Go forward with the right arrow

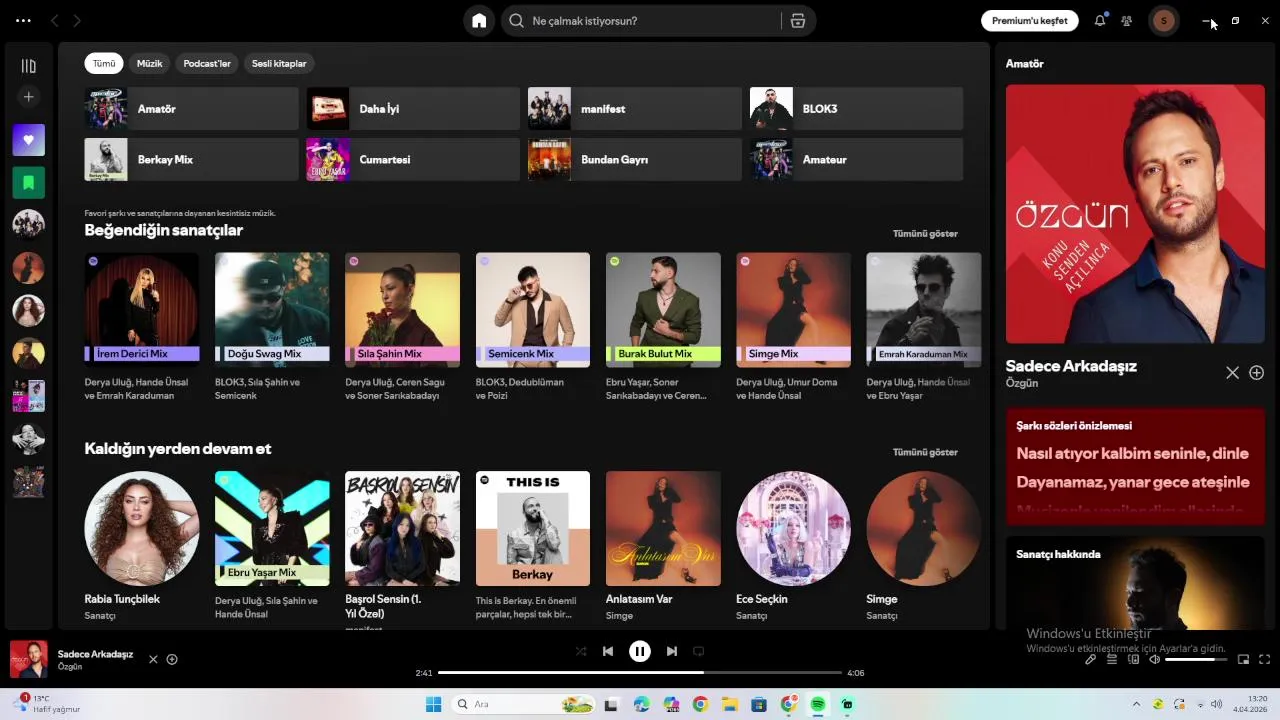pos(77,20)
